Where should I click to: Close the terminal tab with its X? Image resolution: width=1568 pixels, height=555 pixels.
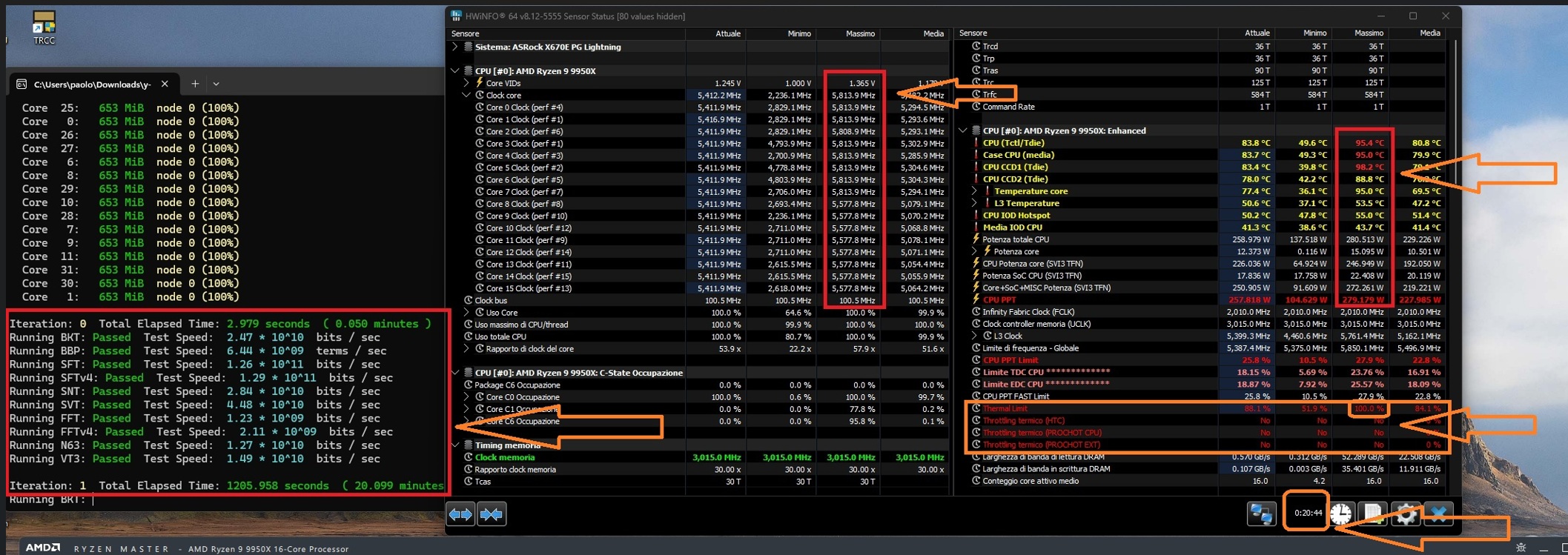point(165,84)
